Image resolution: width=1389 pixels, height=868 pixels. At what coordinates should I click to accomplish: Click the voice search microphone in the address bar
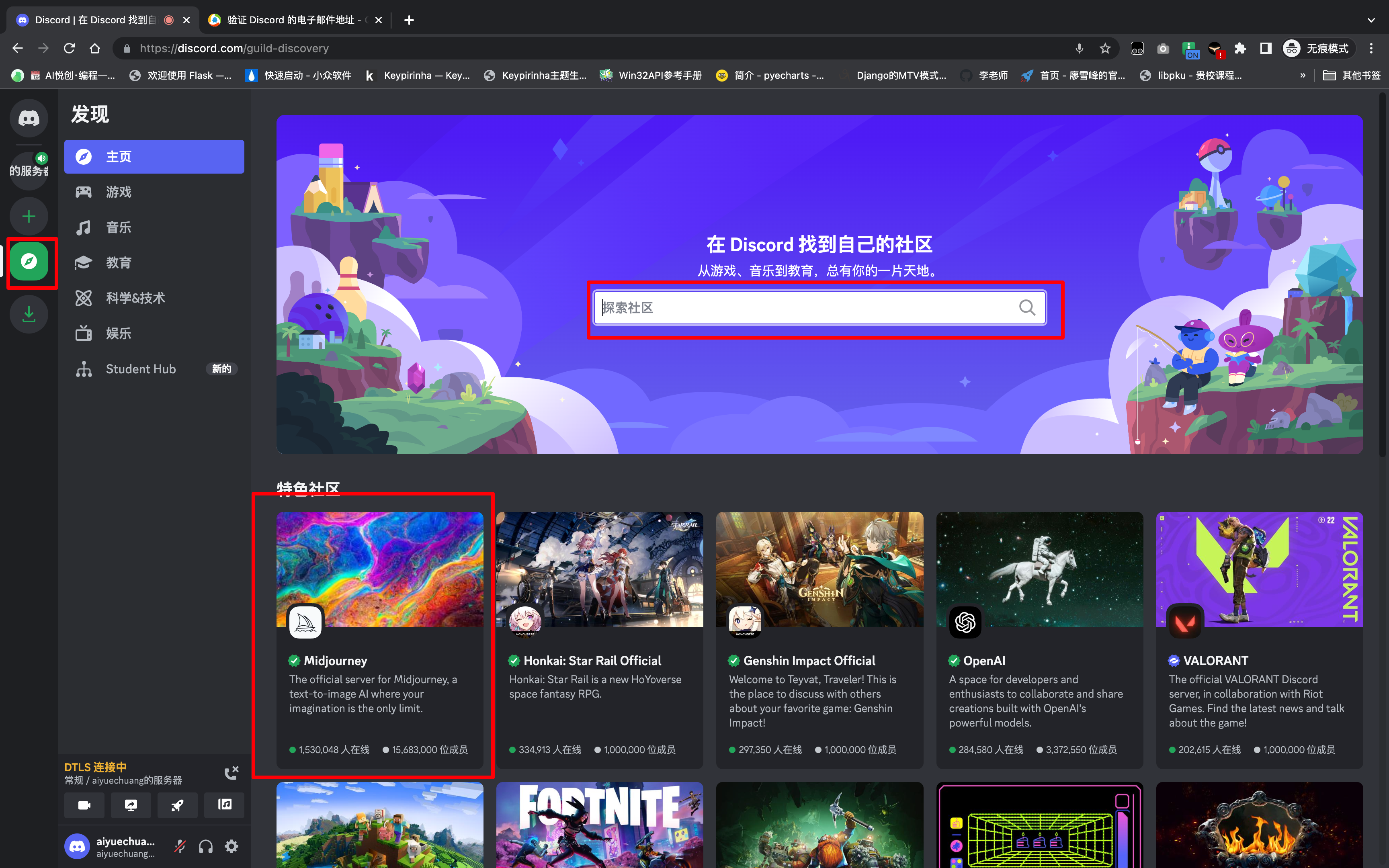point(1080,48)
